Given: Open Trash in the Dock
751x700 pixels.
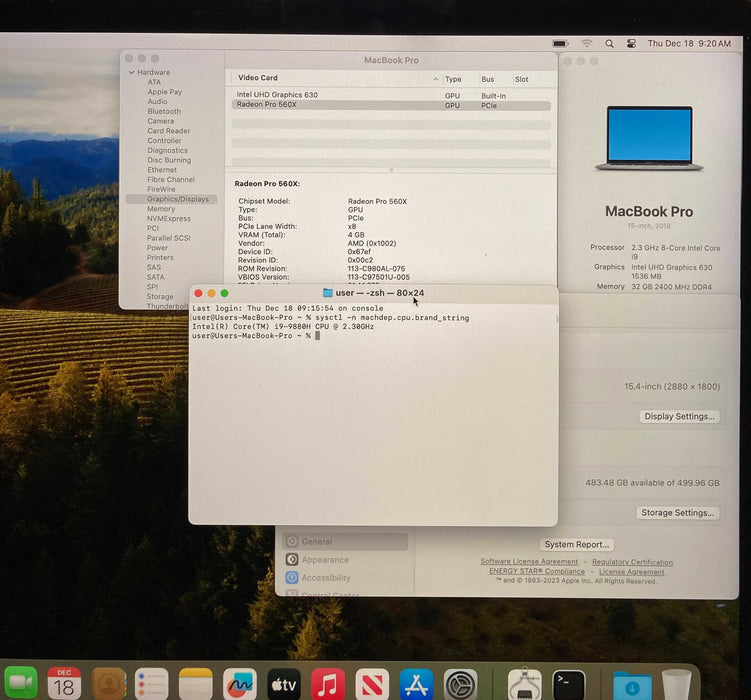Looking at the screenshot, I should (676, 685).
